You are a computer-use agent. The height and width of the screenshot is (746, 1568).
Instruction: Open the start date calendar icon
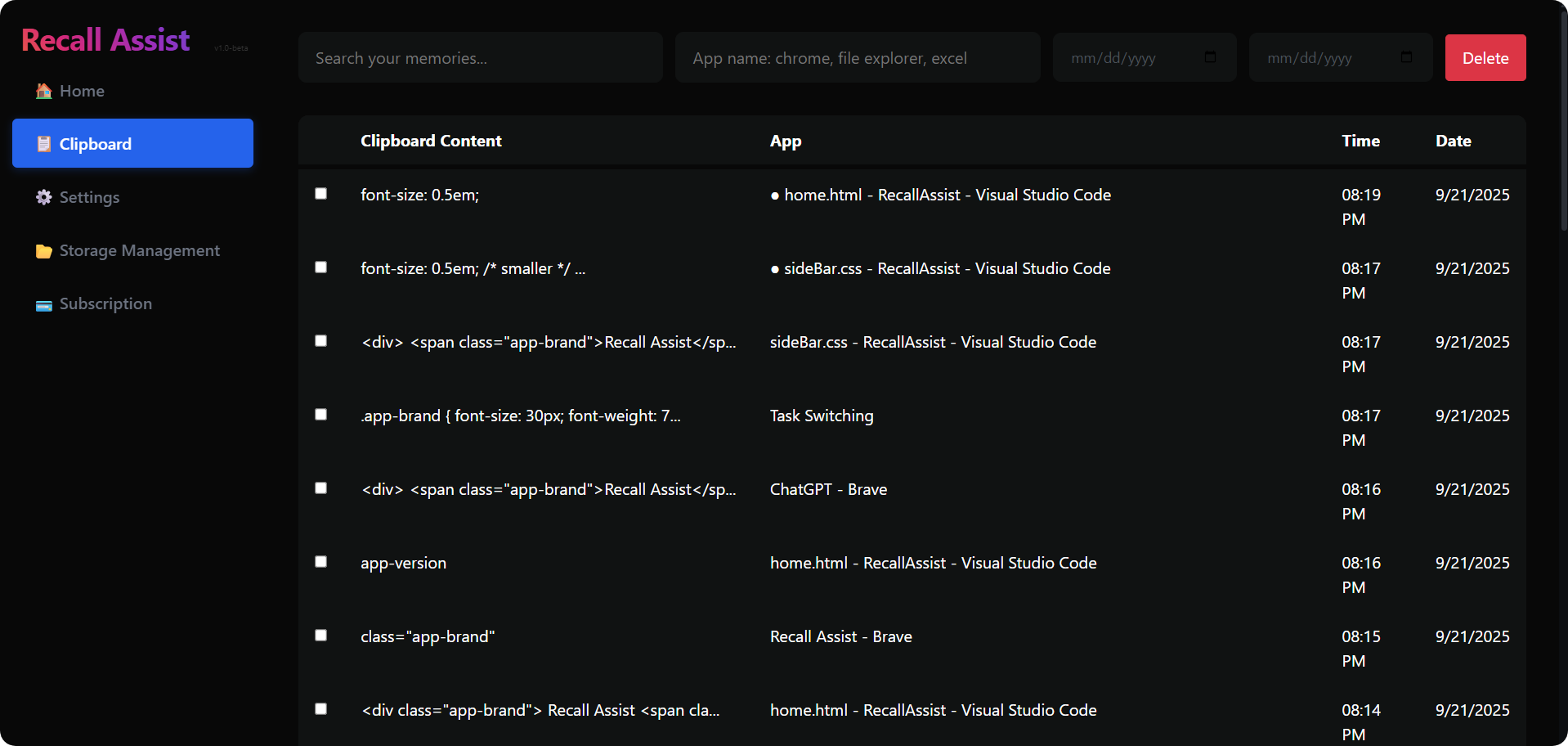tap(1211, 57)
